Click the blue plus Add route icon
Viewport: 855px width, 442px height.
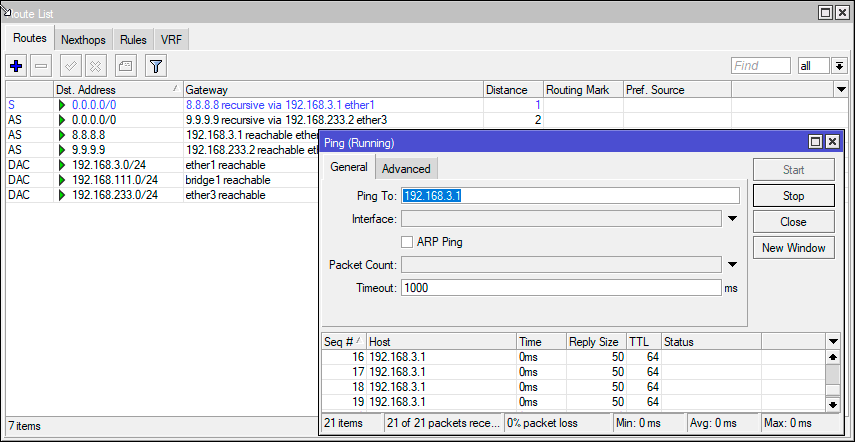[16, 66]
